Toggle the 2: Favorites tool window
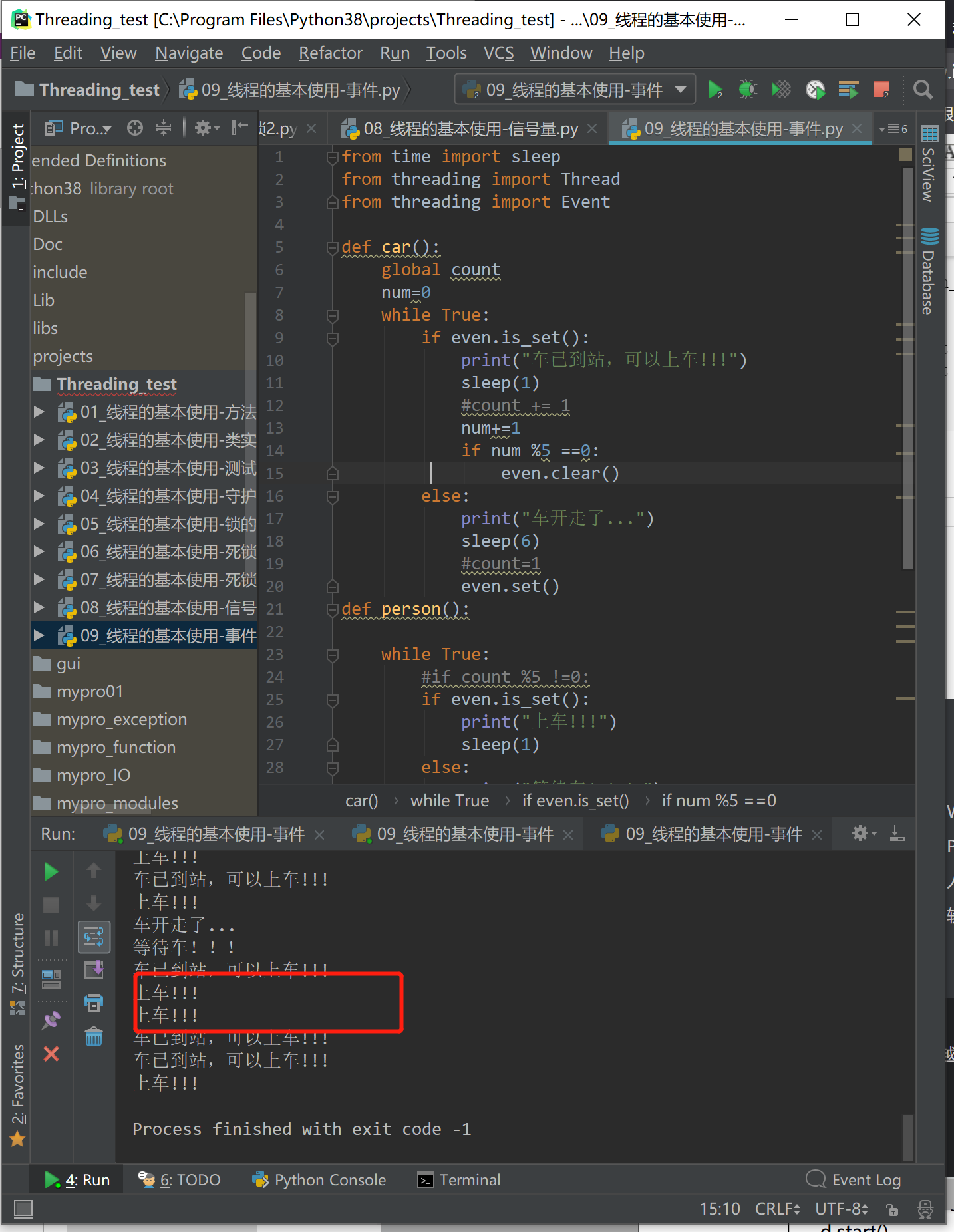Viewport: 954px width, 1232px height. pyautogui.click(x=17, y=1094)
